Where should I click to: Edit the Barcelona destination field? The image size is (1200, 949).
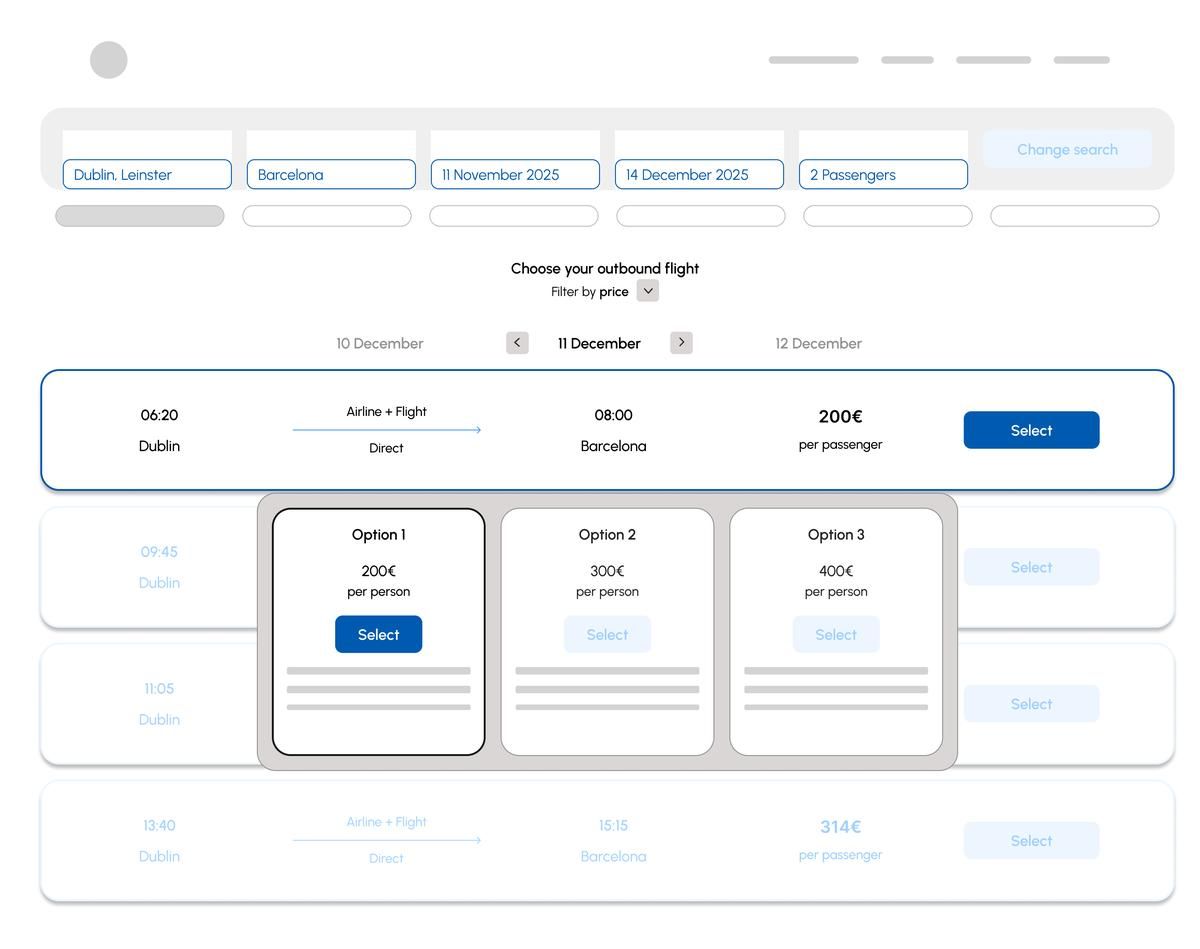[x=331, y=174]
